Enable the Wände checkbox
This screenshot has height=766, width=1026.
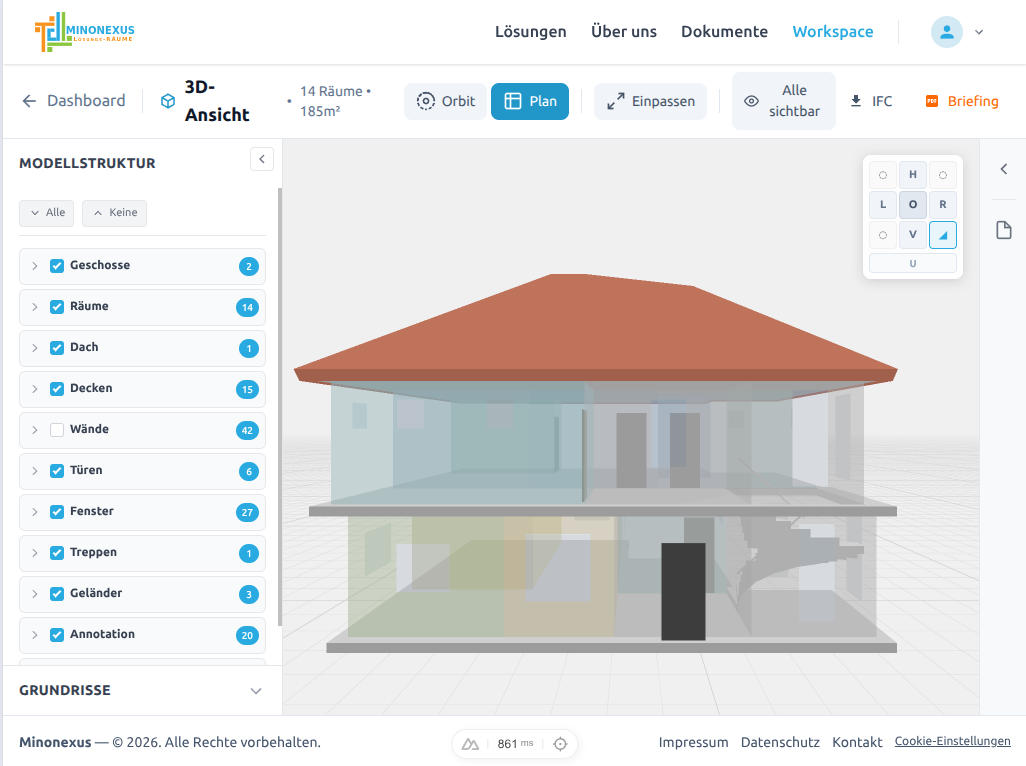[56, 429]
